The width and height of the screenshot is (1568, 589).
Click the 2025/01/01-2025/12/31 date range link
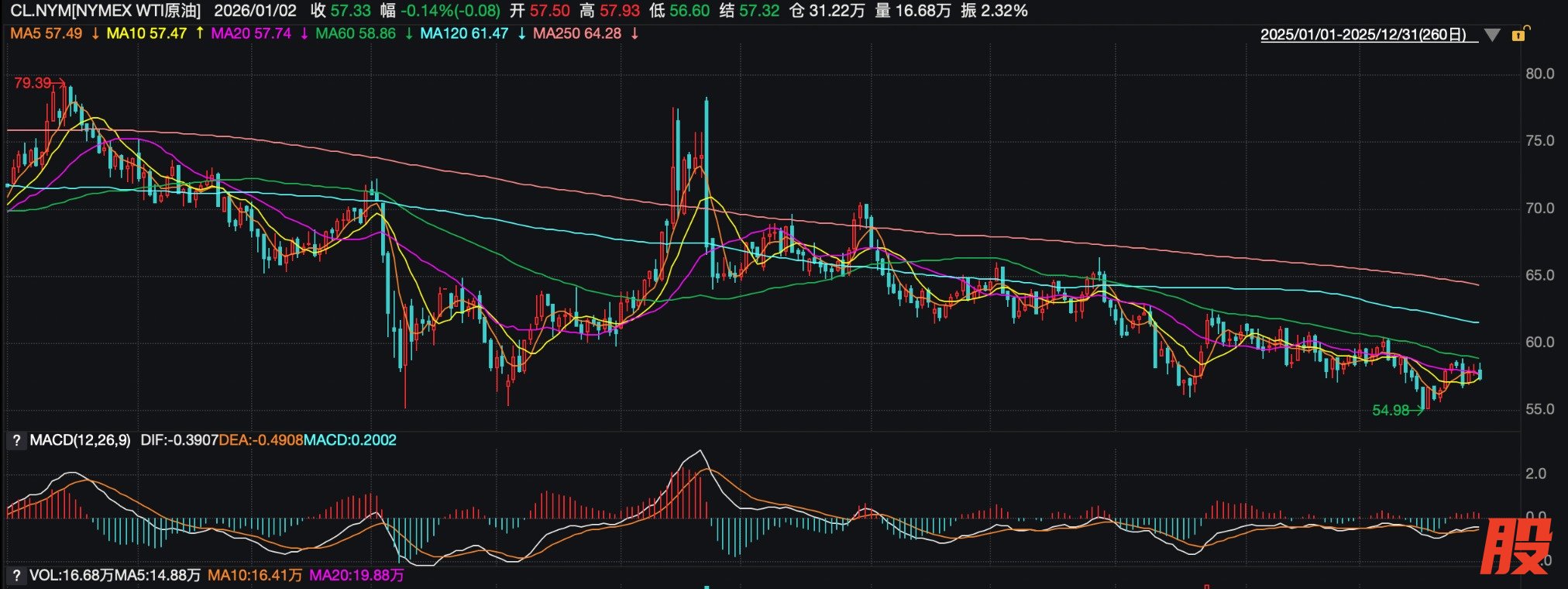click(1363, 35)
